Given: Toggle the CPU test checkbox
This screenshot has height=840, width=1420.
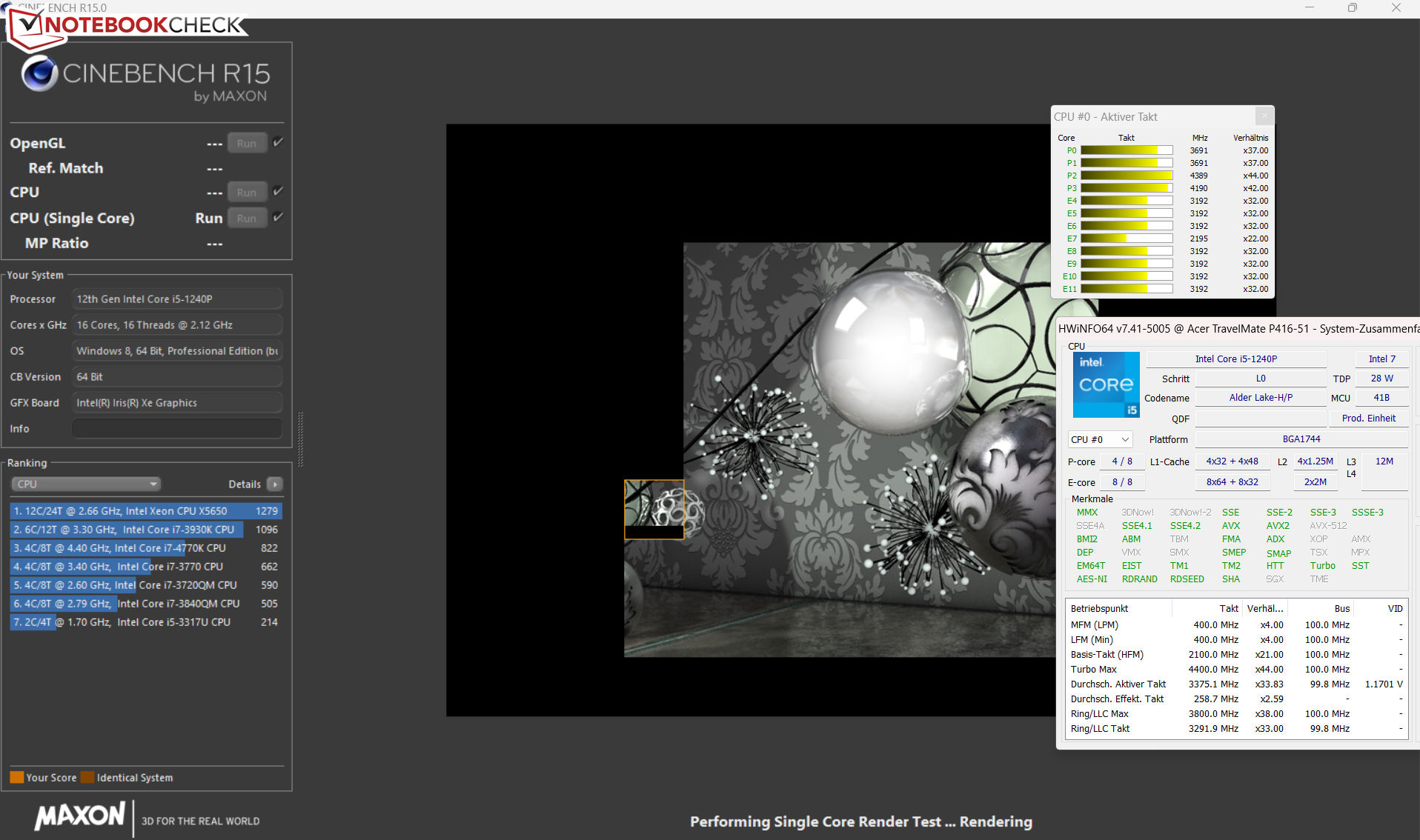Looking at the screenshot, I should point(278,191).
